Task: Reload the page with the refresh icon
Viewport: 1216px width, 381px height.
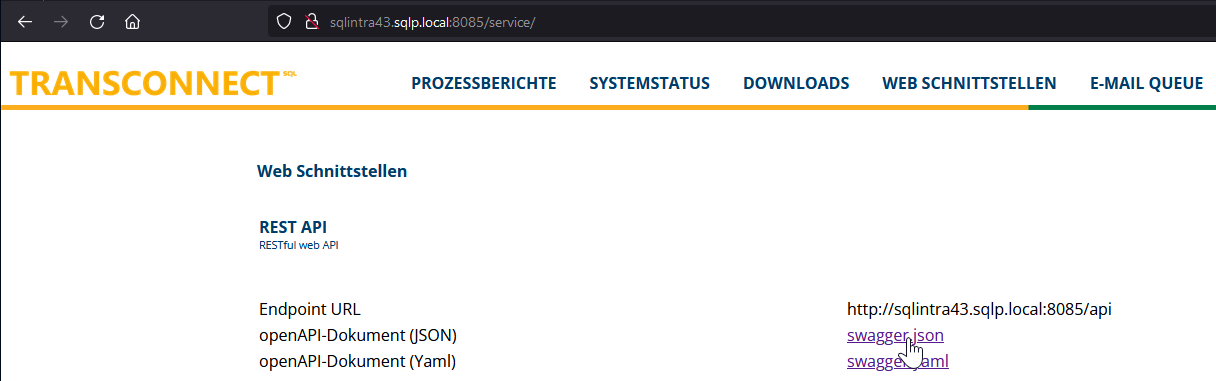Action: pos(97,21)
